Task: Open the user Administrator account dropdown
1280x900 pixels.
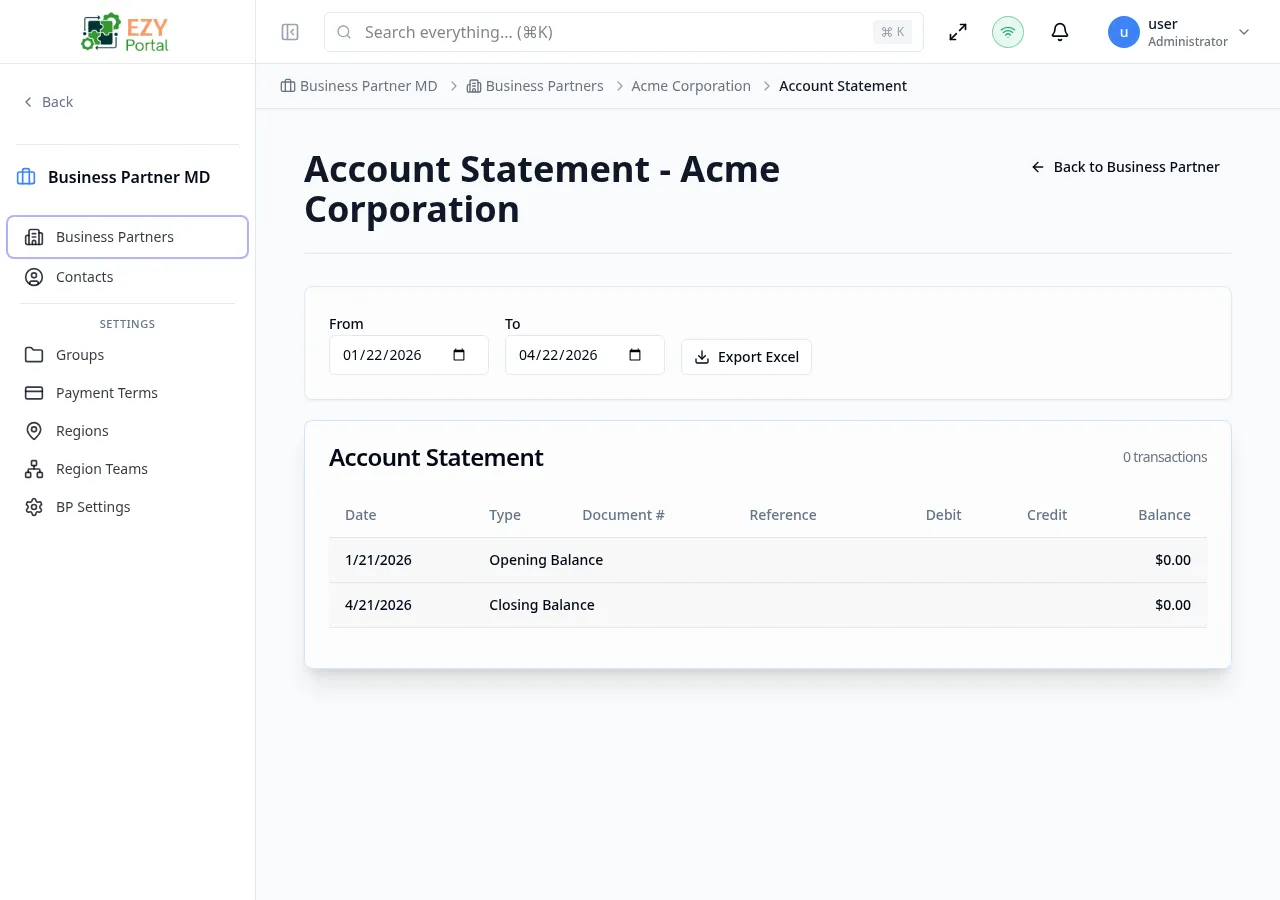Action: pos(1180,32)
